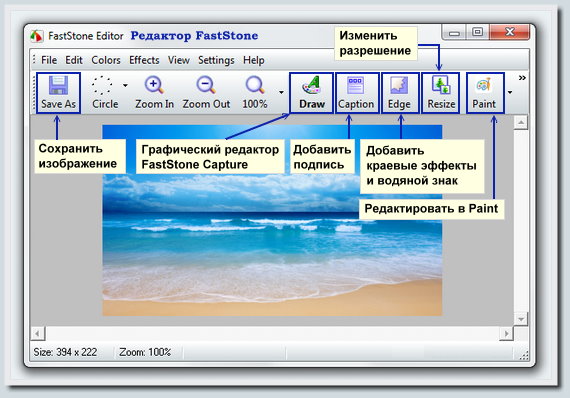Zoom In on the image
The height and width of the screenshot is (398, 570).
(x=154, y=93)
